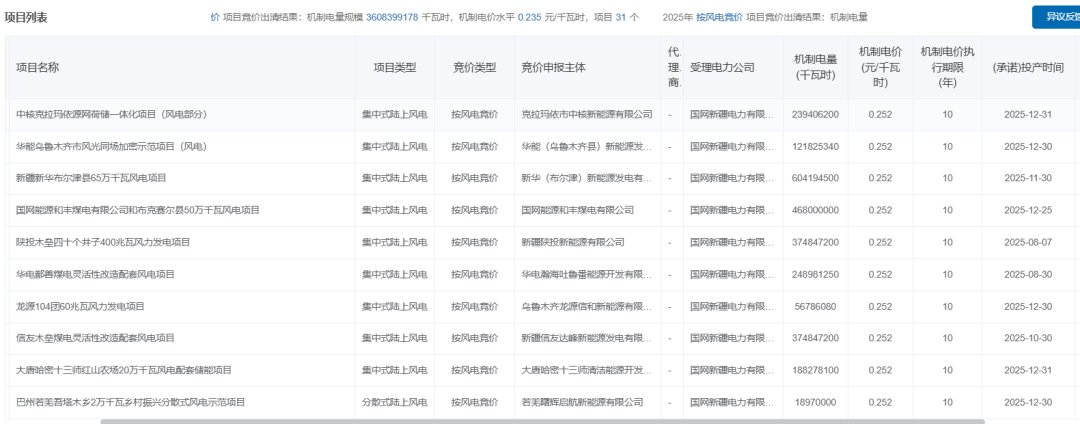Image resolution: width=1080 pixels, height=424 pixels.
Task: Click the 2025-08-07 commissioning date cell
Action: coord(1028,243)
